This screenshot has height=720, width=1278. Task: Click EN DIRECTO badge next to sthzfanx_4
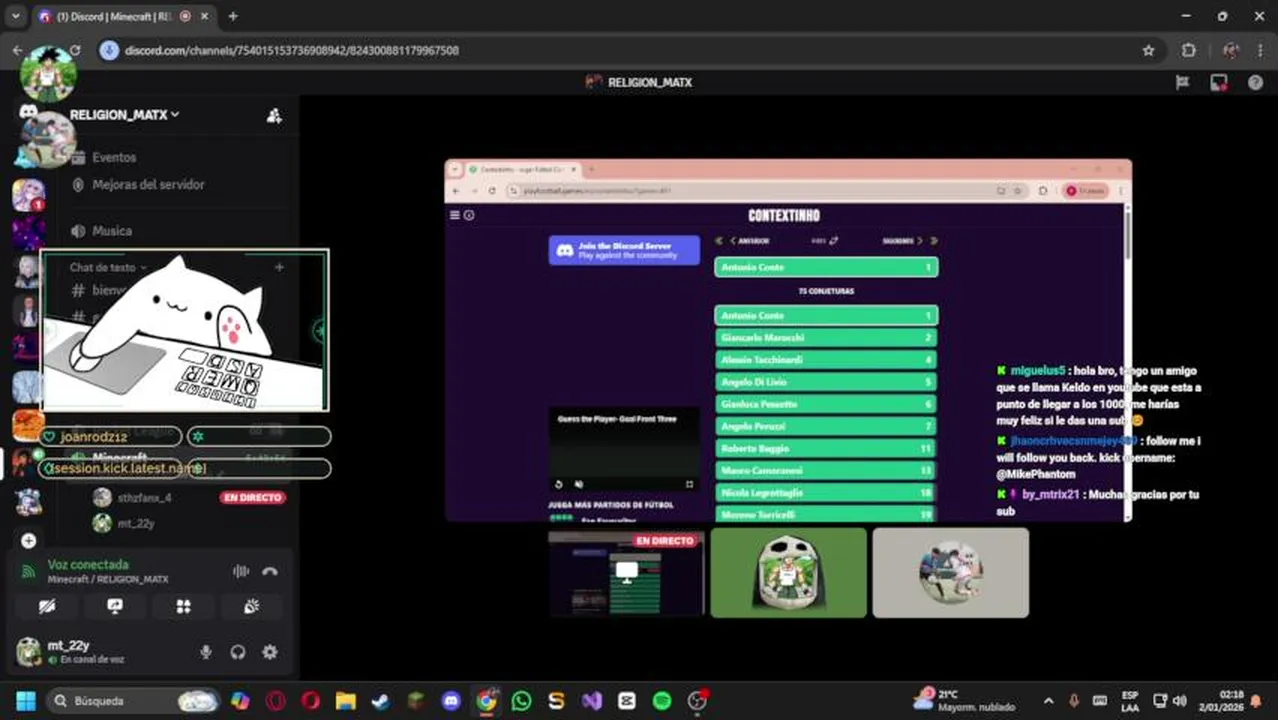coord(252,497)
